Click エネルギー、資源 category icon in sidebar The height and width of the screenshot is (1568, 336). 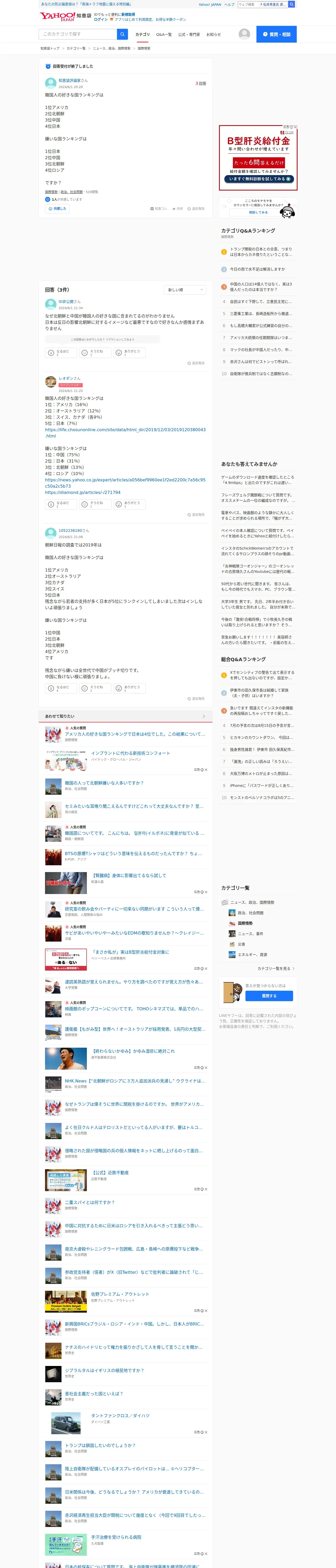click(x=232, y=954)
